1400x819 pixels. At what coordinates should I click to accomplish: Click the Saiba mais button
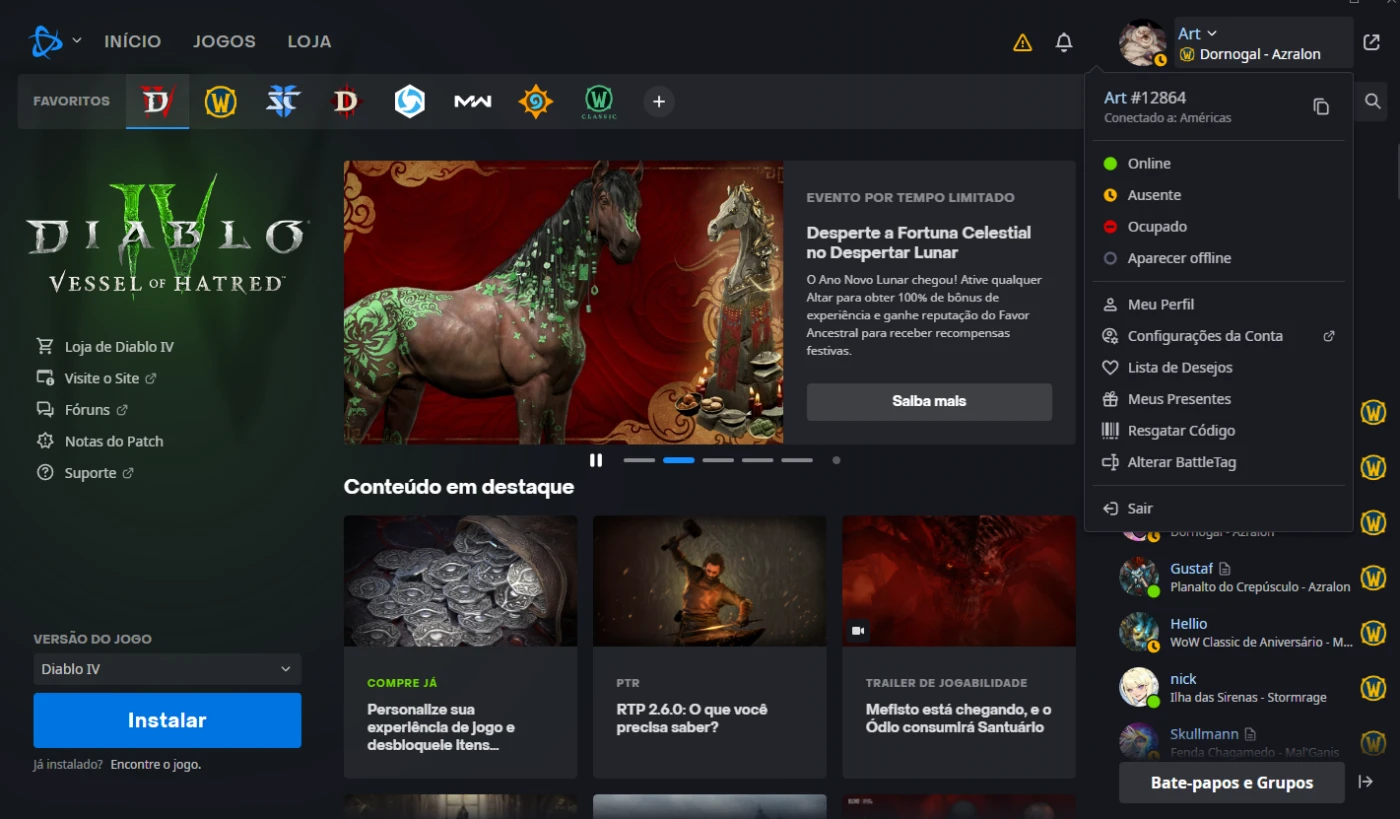pos(929,401)
